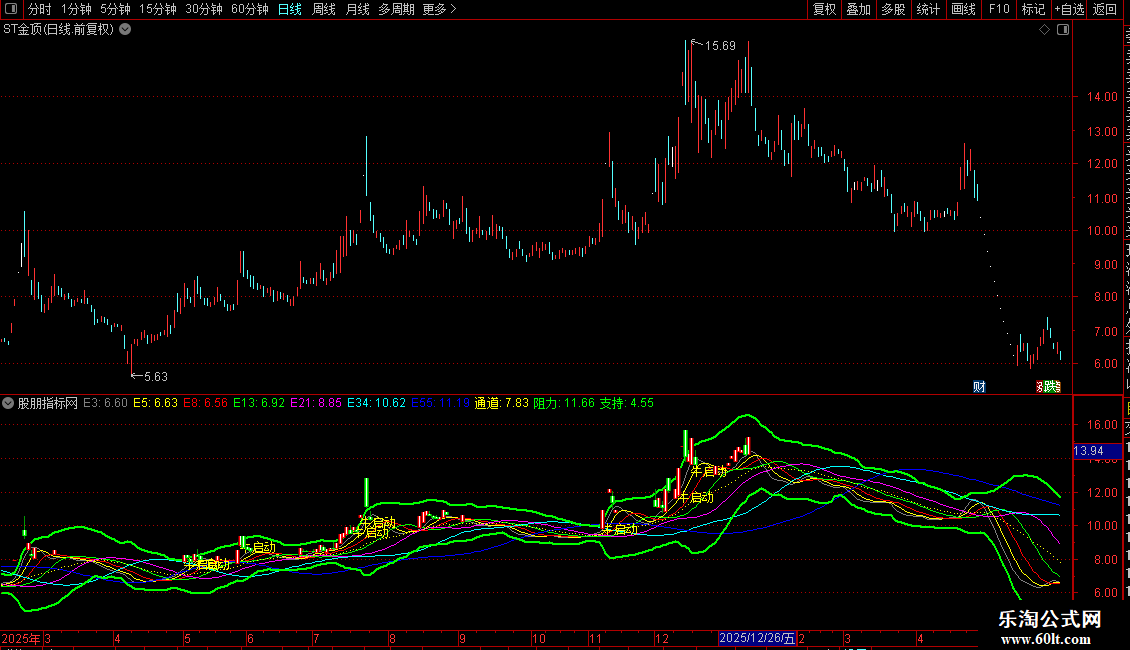Image resolution: width=1130 pixels, height=650 pixels.
Task: Click the 通道: 7.83 value
Action: click(x=502, y=403)
